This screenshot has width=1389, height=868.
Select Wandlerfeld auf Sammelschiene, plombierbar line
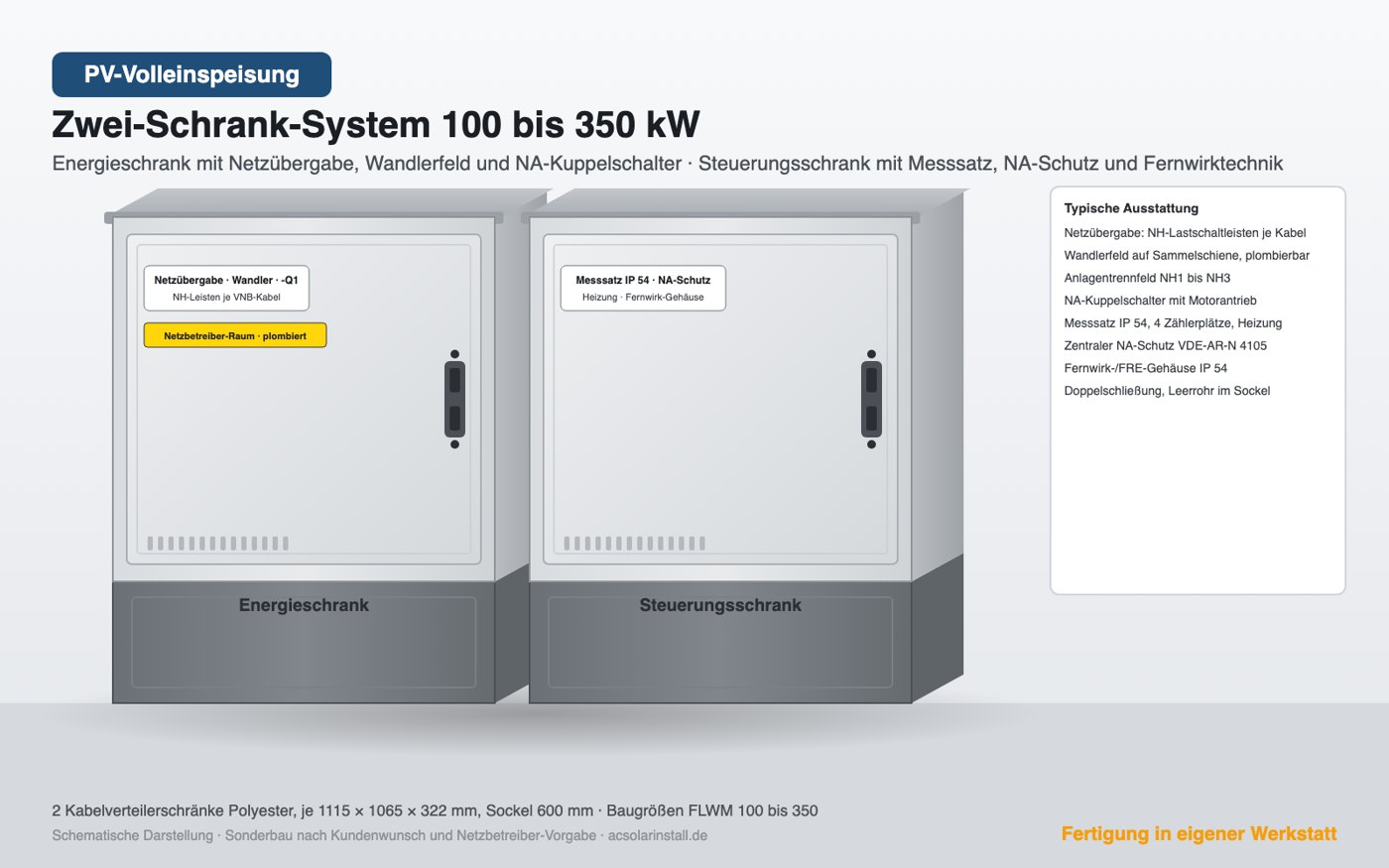tap(1187, 256)
